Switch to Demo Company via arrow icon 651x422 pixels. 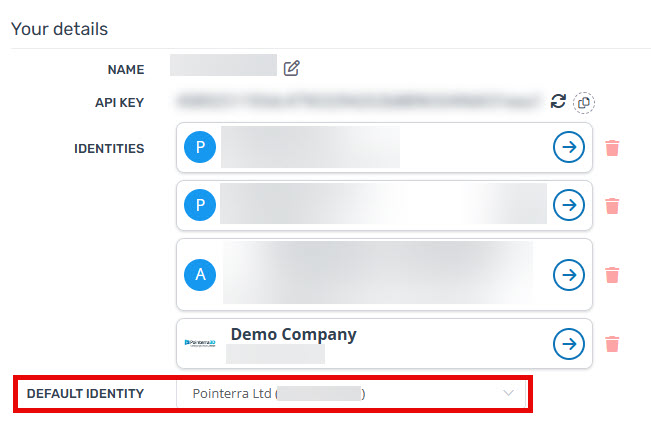pos(569,344)
